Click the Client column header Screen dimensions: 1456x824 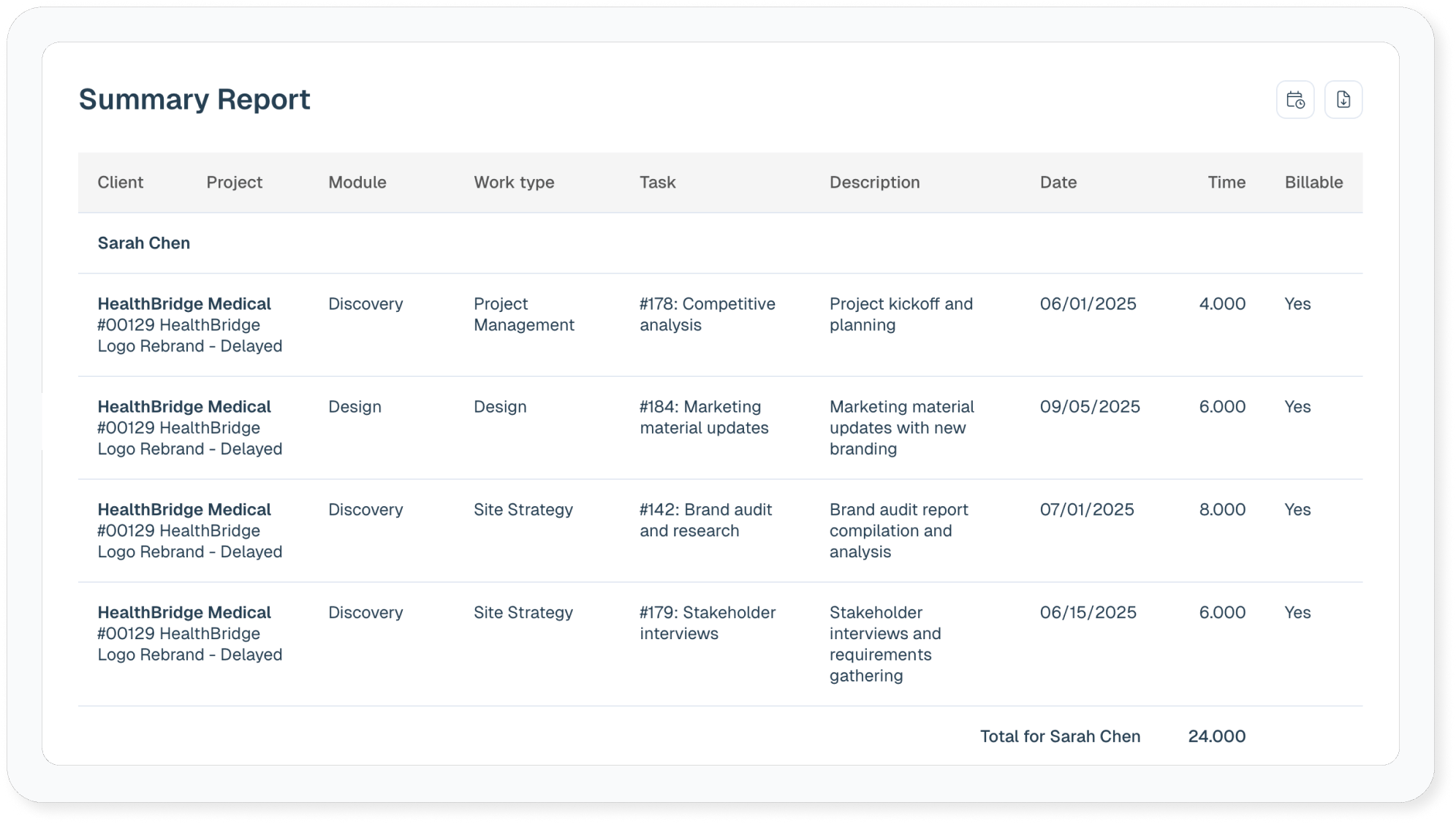120,183
